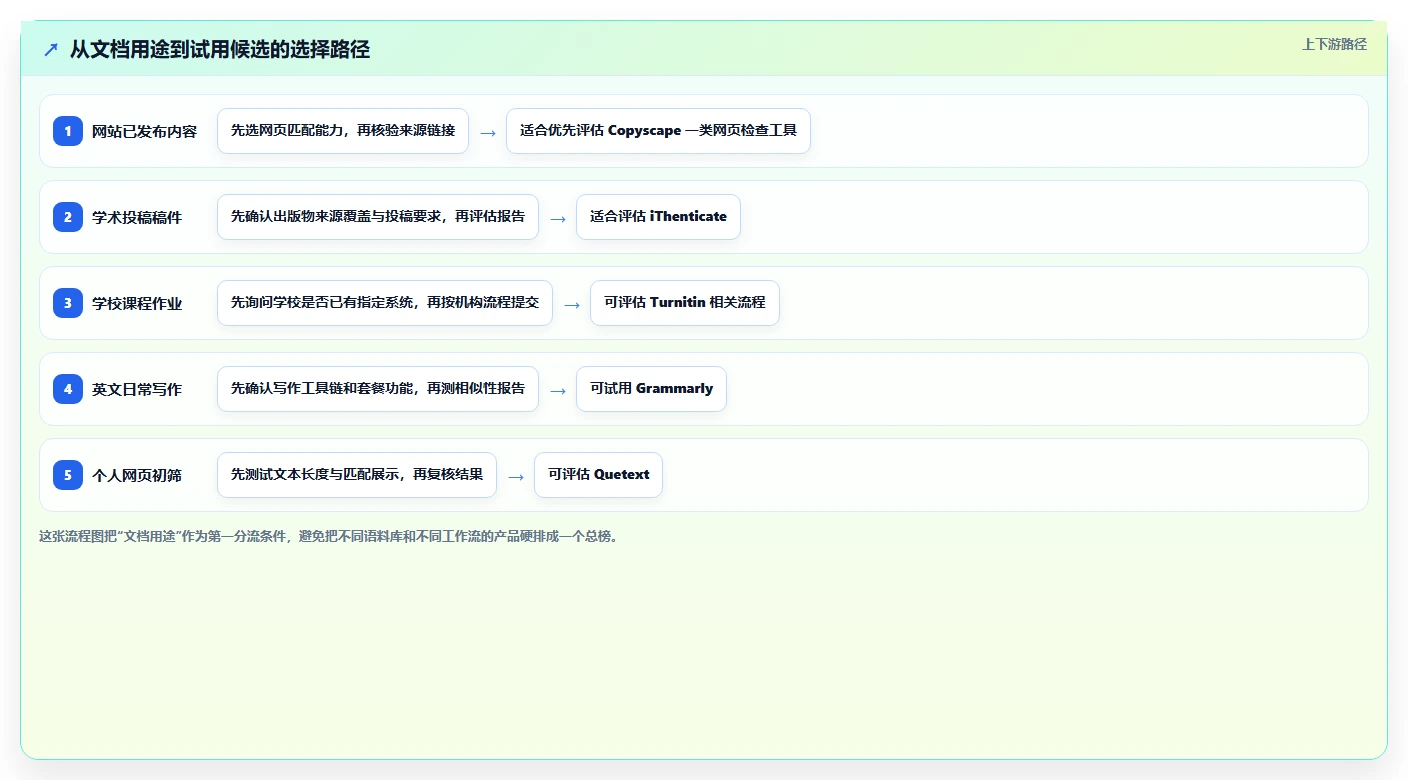Open the 先测试文本长度与匹配展示 box

tap(357, 475)
